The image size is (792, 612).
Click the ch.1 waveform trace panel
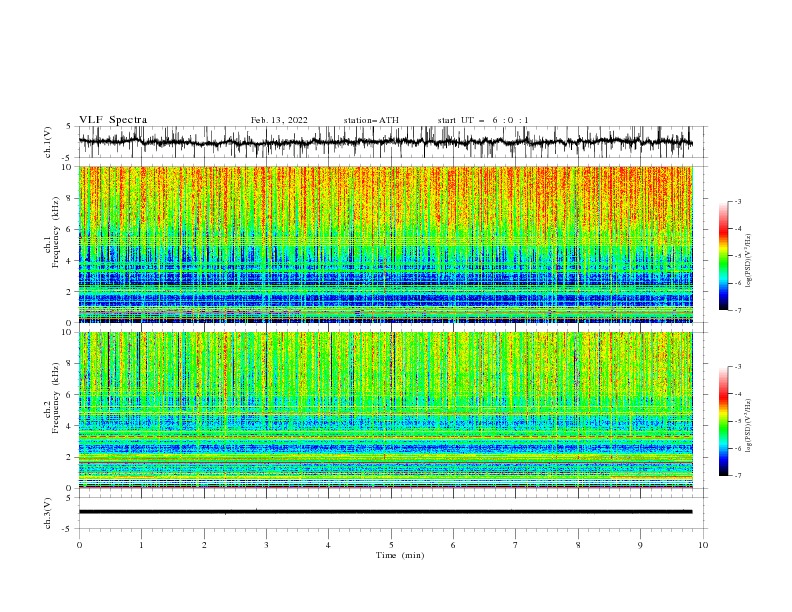click(393, 142)
